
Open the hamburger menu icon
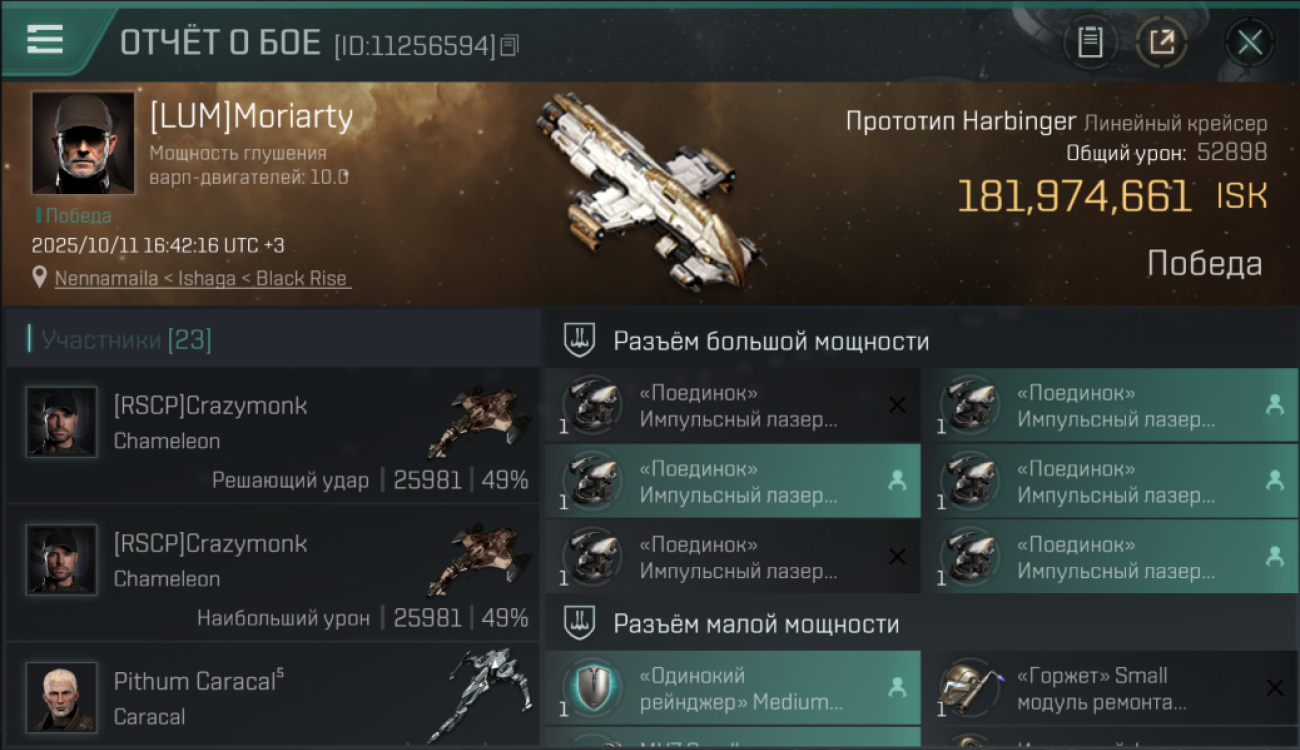(x=45, y=39)
